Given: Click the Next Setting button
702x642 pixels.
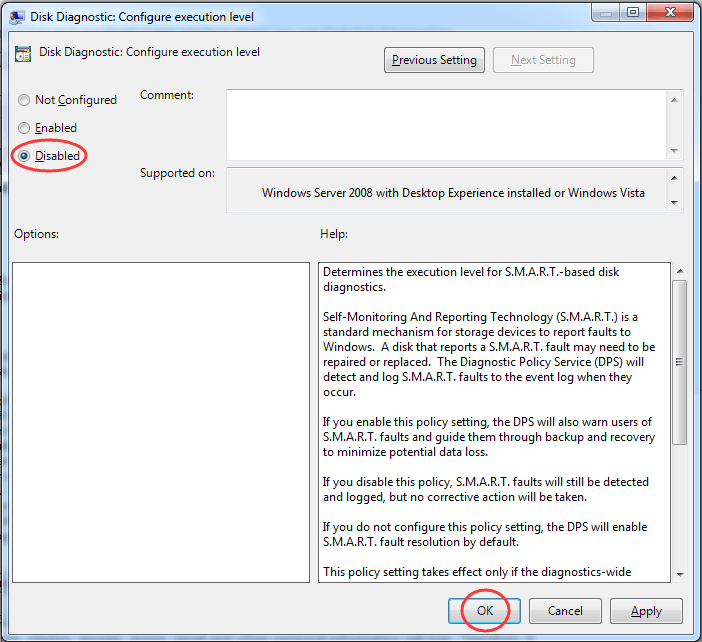Looking at the screenshot, I should [x=543, y=60].
